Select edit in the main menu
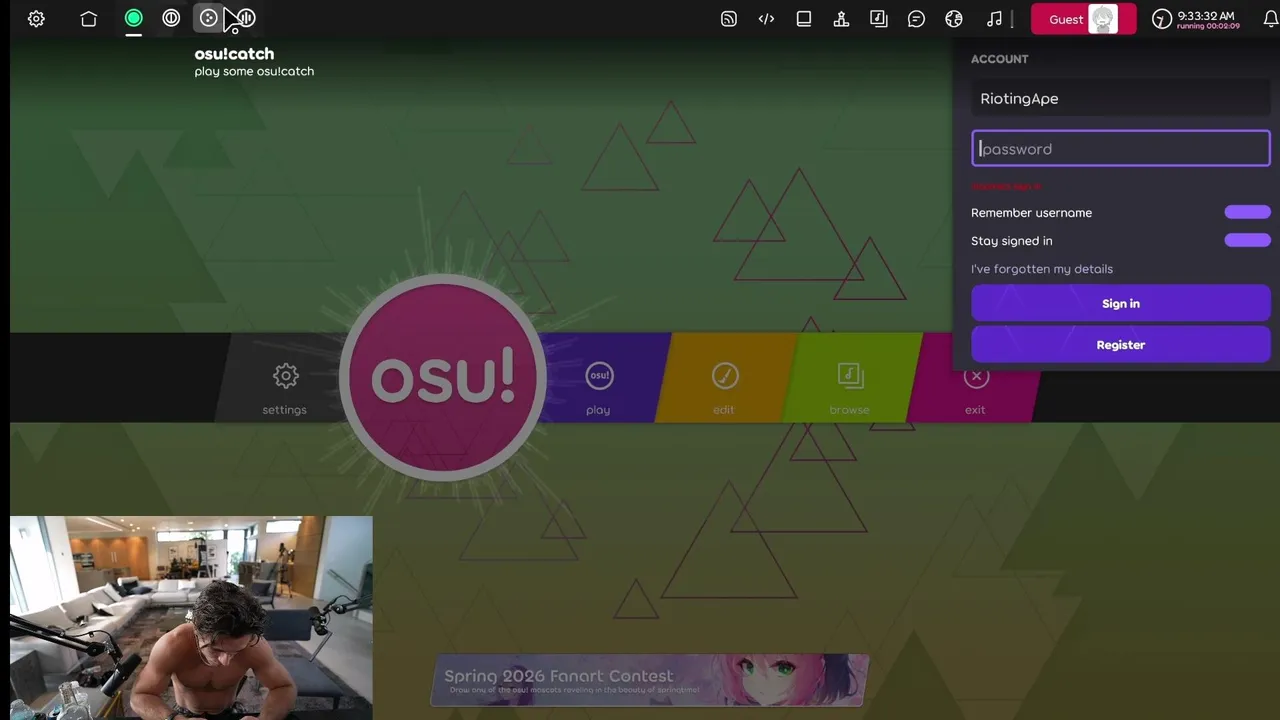The width and height of the screenshot is (1280, 720). point(724,388)
